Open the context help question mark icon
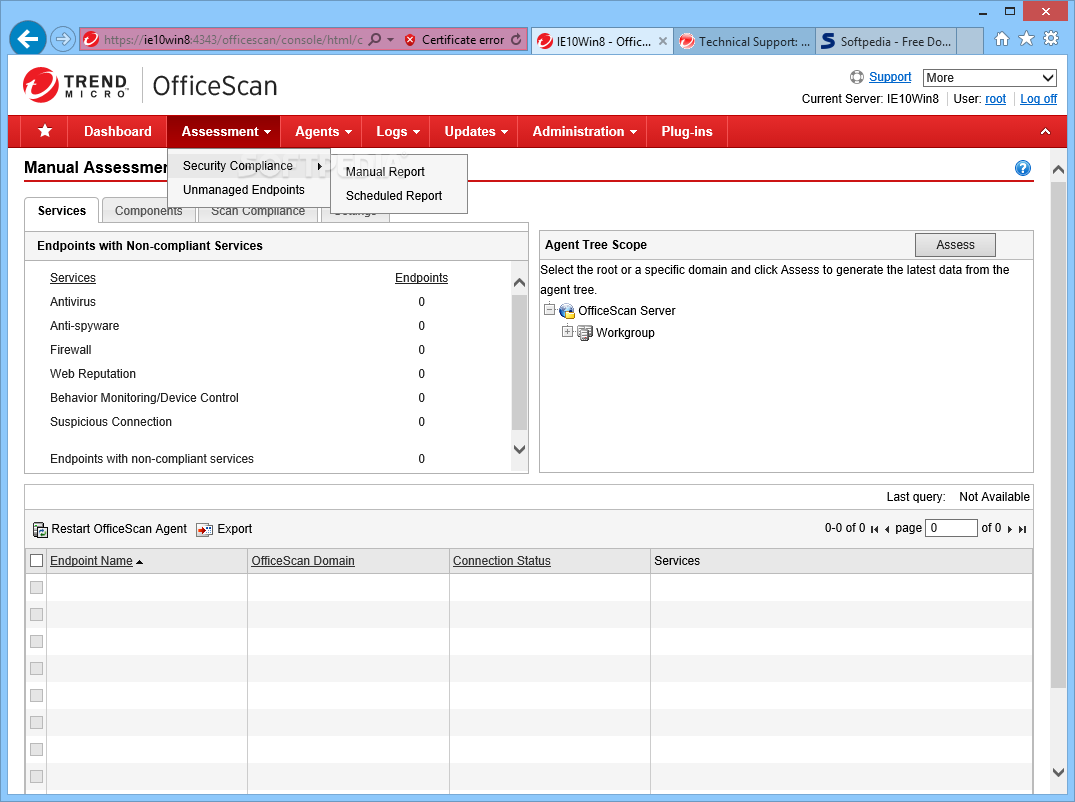This screenshot has height=802, width=1075. 1022,168
